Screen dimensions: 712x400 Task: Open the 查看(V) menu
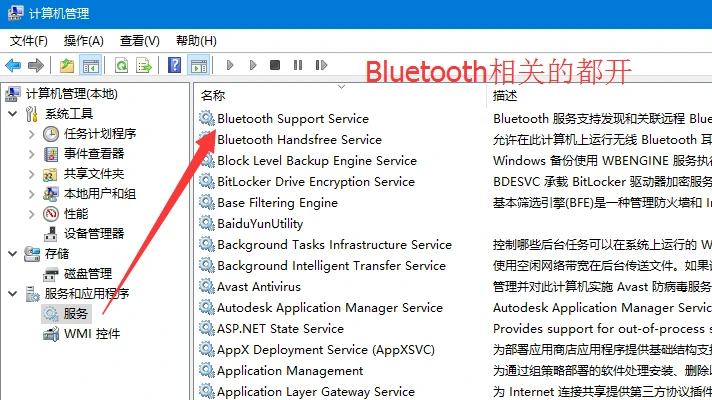tap(139, 41)
